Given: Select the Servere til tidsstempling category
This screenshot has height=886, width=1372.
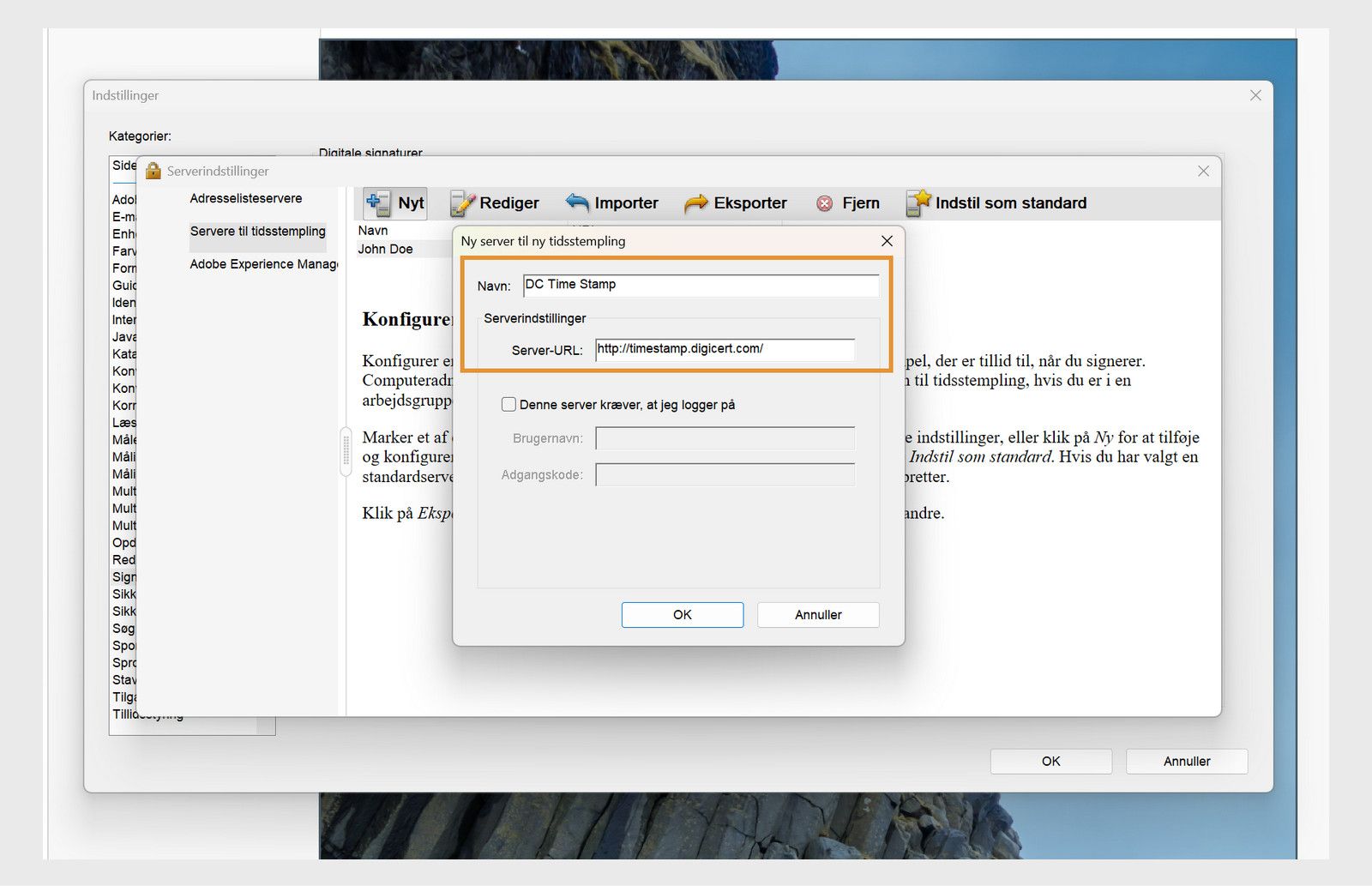Looking at the screenshot, I should [x=257, y=232].
